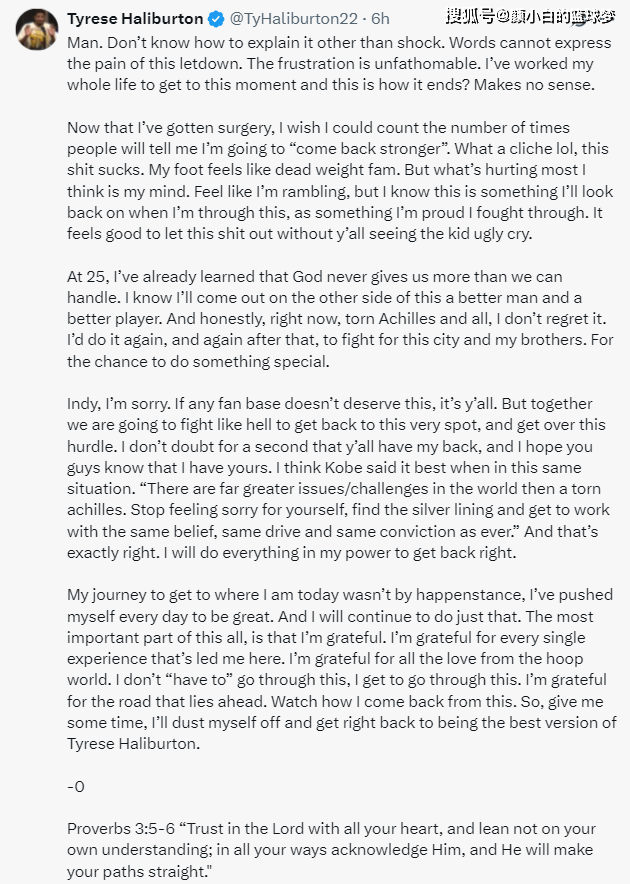This screenshot has width=630, height=884.
Task: Click the blue verified checkmark badge
Action: [x=215, y=18]
